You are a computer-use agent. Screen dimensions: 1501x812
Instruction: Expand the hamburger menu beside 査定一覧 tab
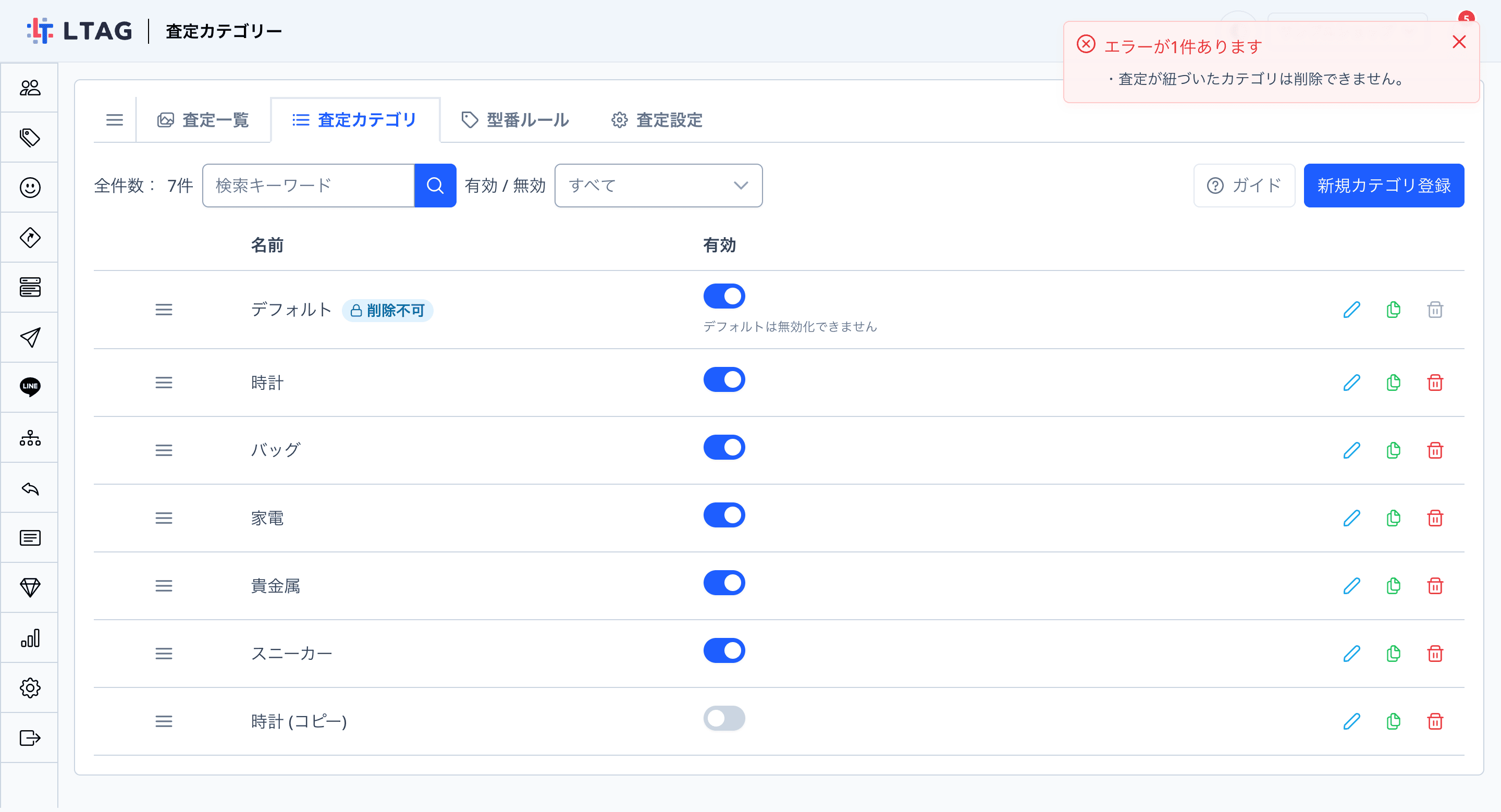pyautogui.click(x=114, y=120)
